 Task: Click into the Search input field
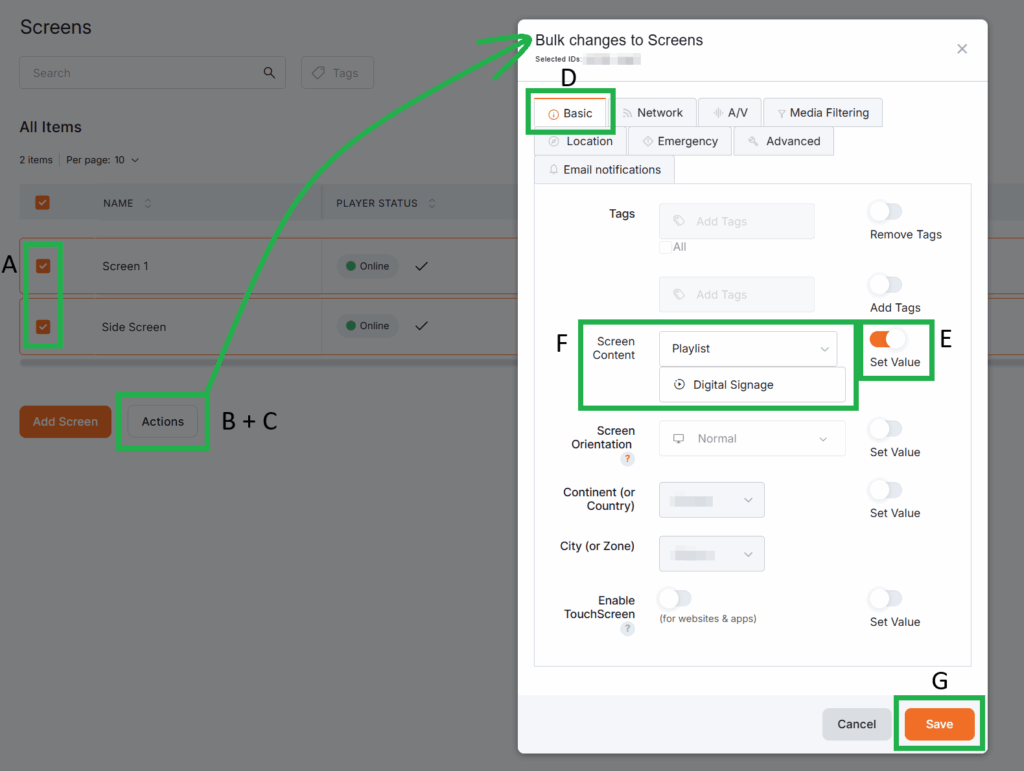(x=140, y=73)
